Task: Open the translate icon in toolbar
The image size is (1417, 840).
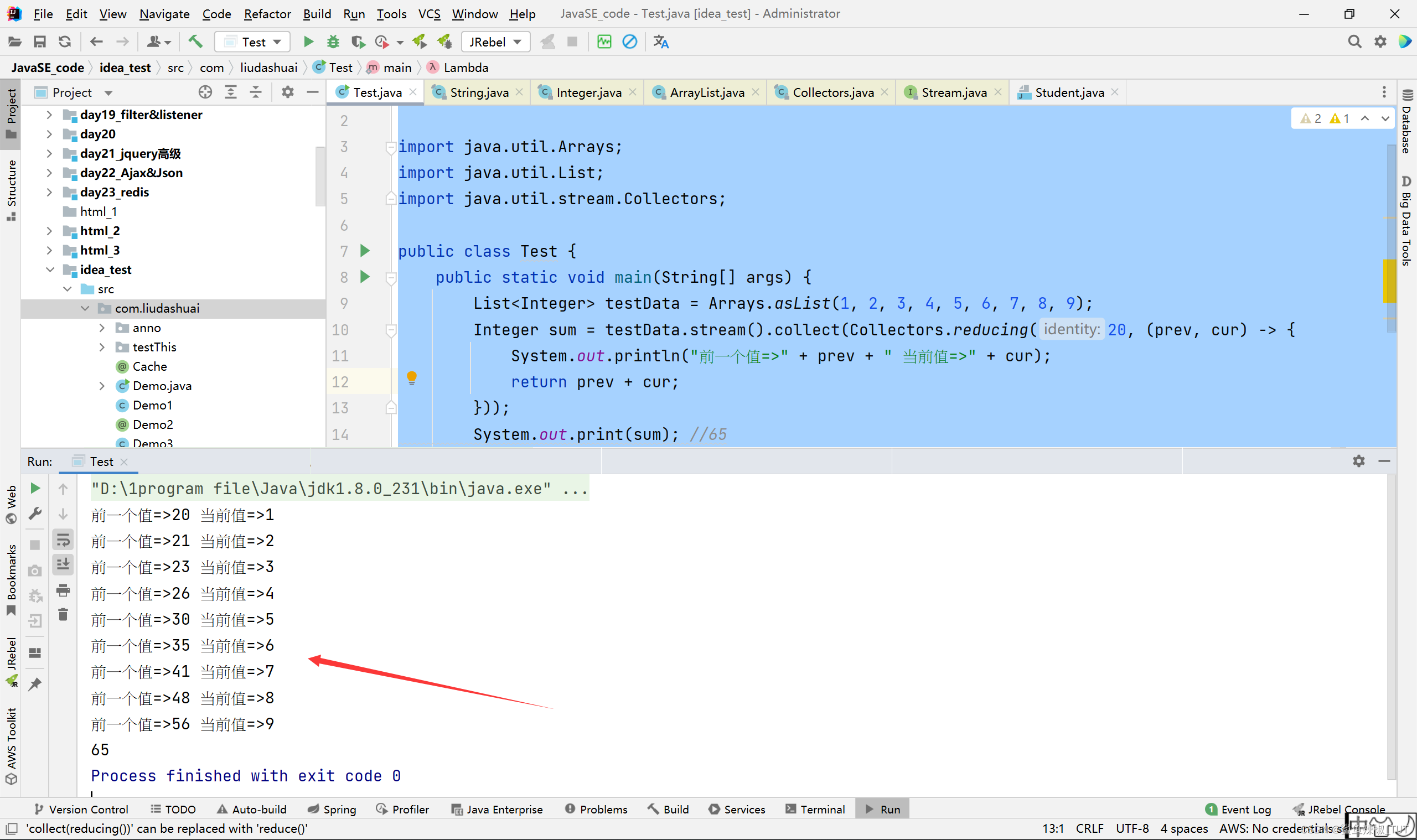Action: click(x=661, y=42)
